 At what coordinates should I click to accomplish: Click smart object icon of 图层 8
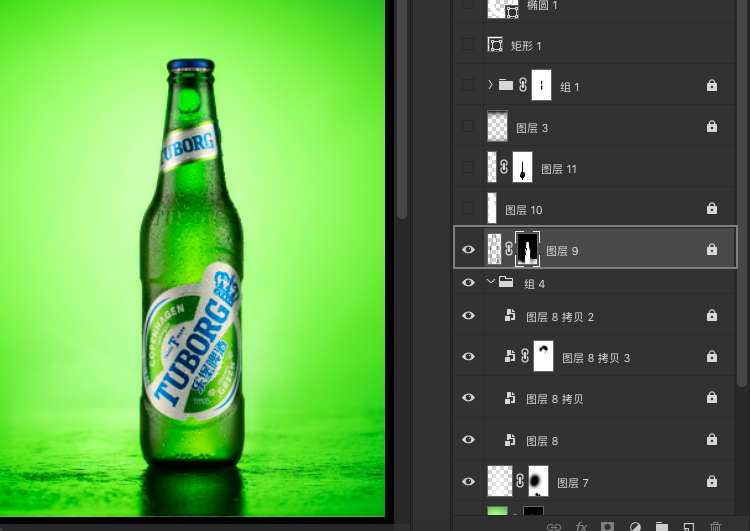[510, 439]
